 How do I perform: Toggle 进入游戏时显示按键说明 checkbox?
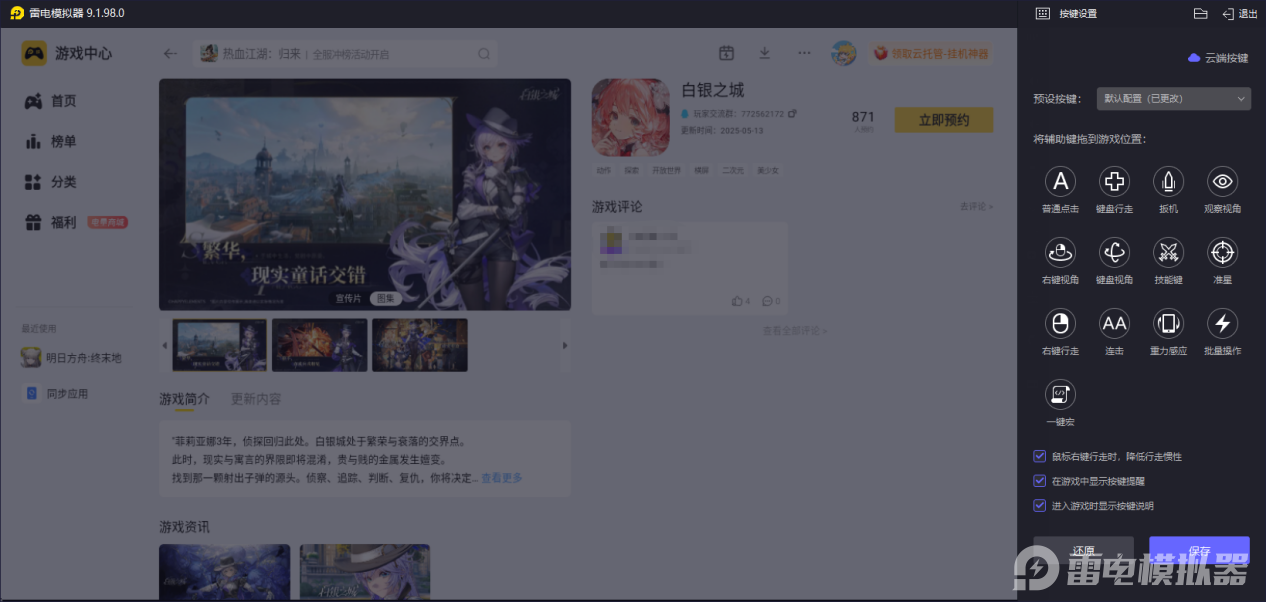[x=1040, y=506]
